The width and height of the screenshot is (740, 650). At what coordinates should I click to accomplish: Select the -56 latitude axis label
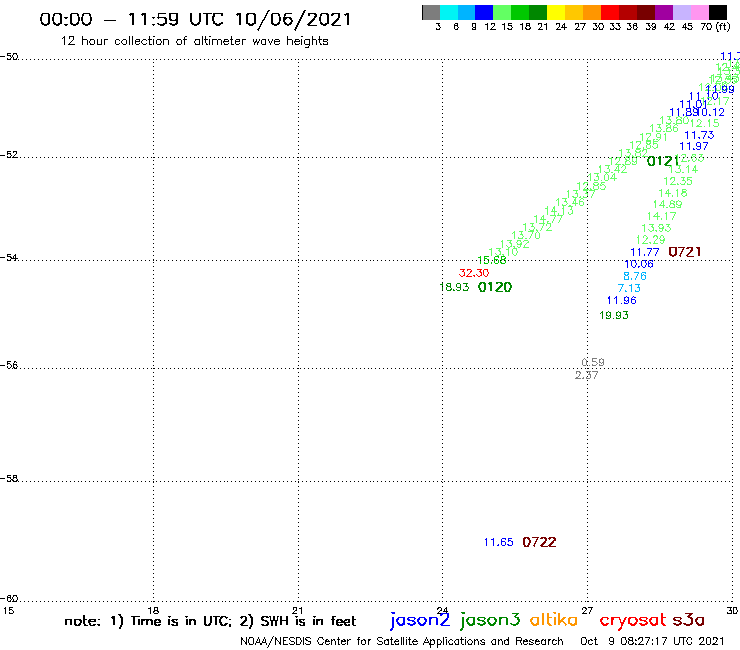(x=9, y=365)
